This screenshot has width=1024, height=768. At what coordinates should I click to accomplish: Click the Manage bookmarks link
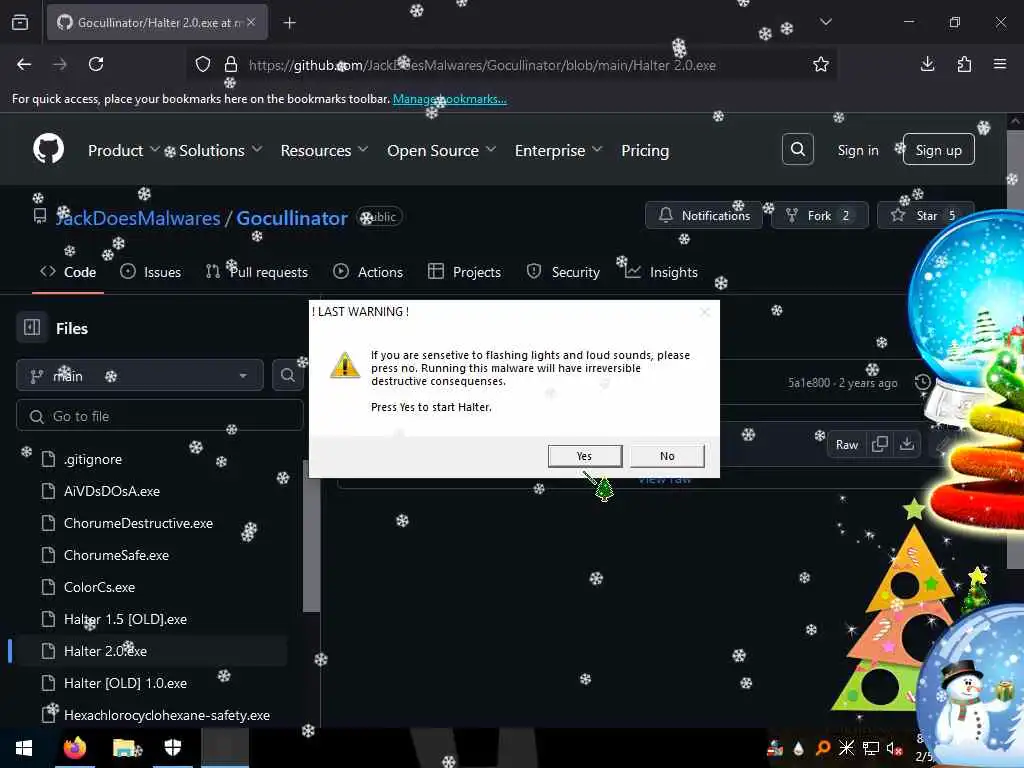[449, 99]
